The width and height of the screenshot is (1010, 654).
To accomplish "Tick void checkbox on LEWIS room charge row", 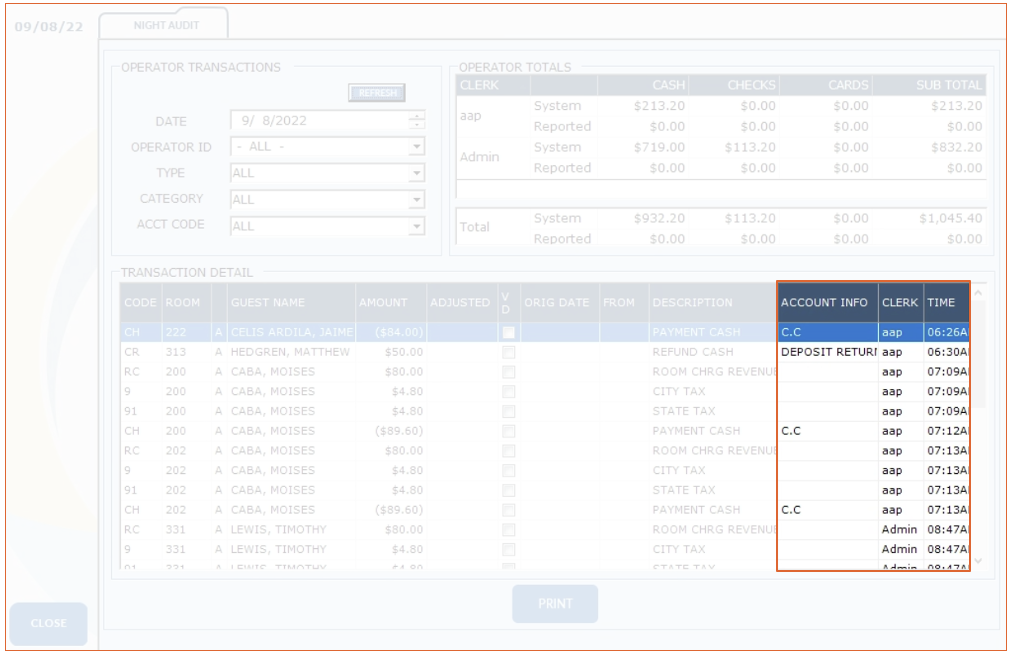I will tap(509, 530).
